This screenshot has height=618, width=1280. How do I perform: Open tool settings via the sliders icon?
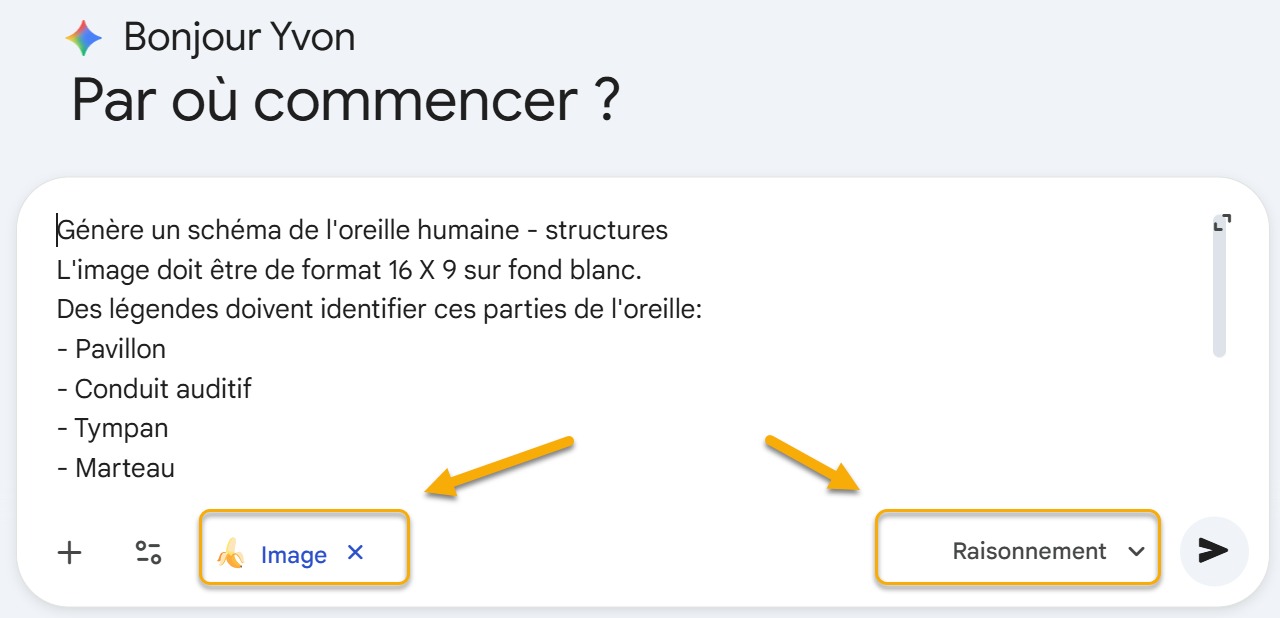point(147,551)
